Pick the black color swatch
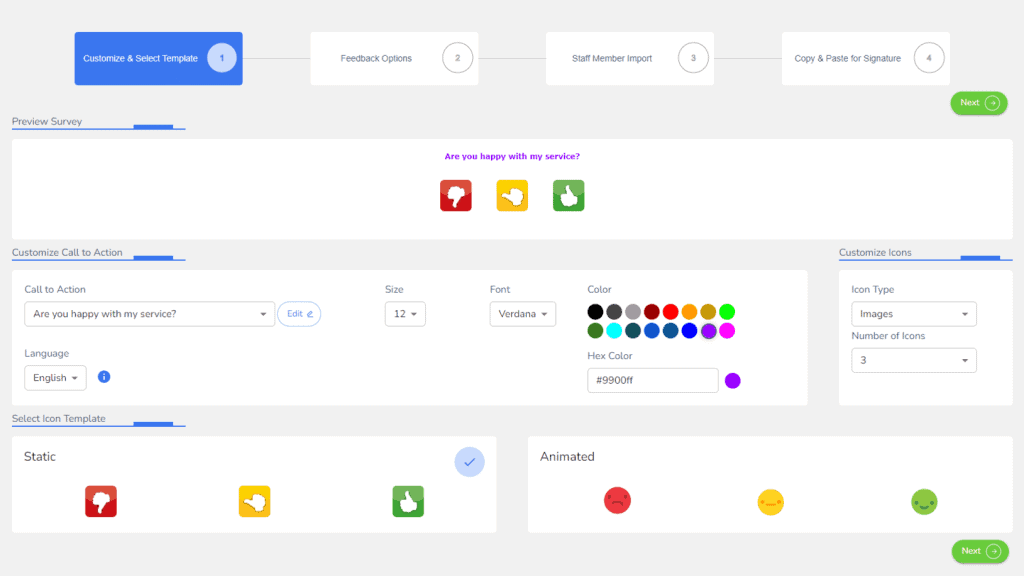The height and width of the screenshot is (576, 1024). [596, 312]
